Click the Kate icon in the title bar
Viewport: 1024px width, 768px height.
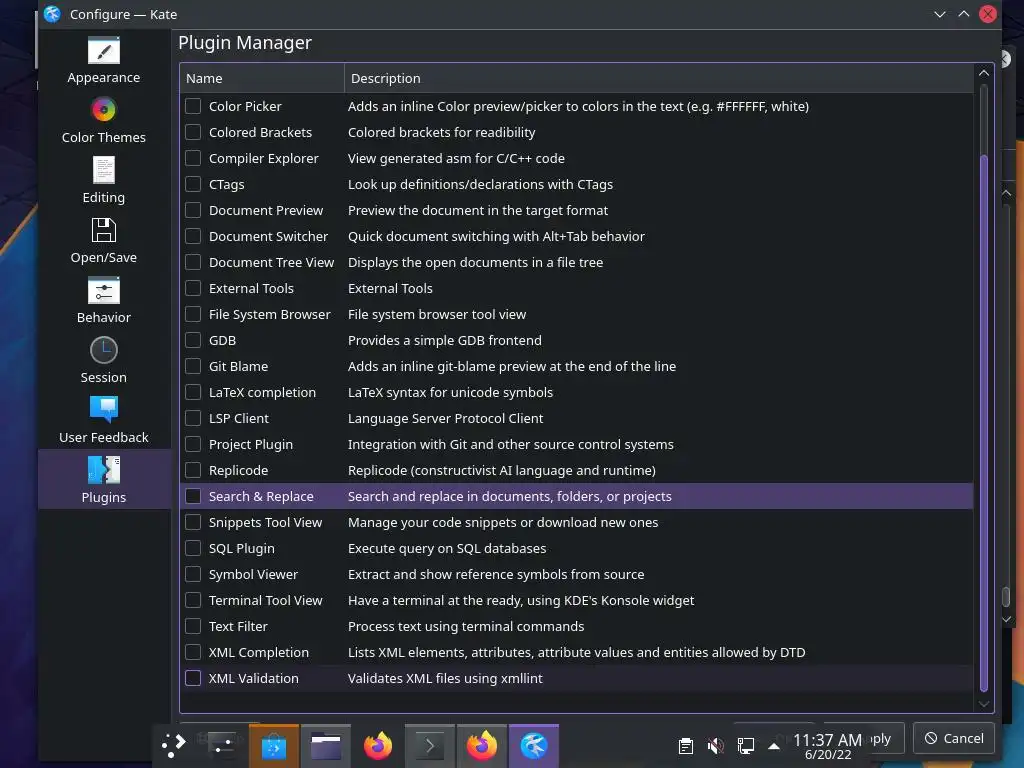pos(52,14)
